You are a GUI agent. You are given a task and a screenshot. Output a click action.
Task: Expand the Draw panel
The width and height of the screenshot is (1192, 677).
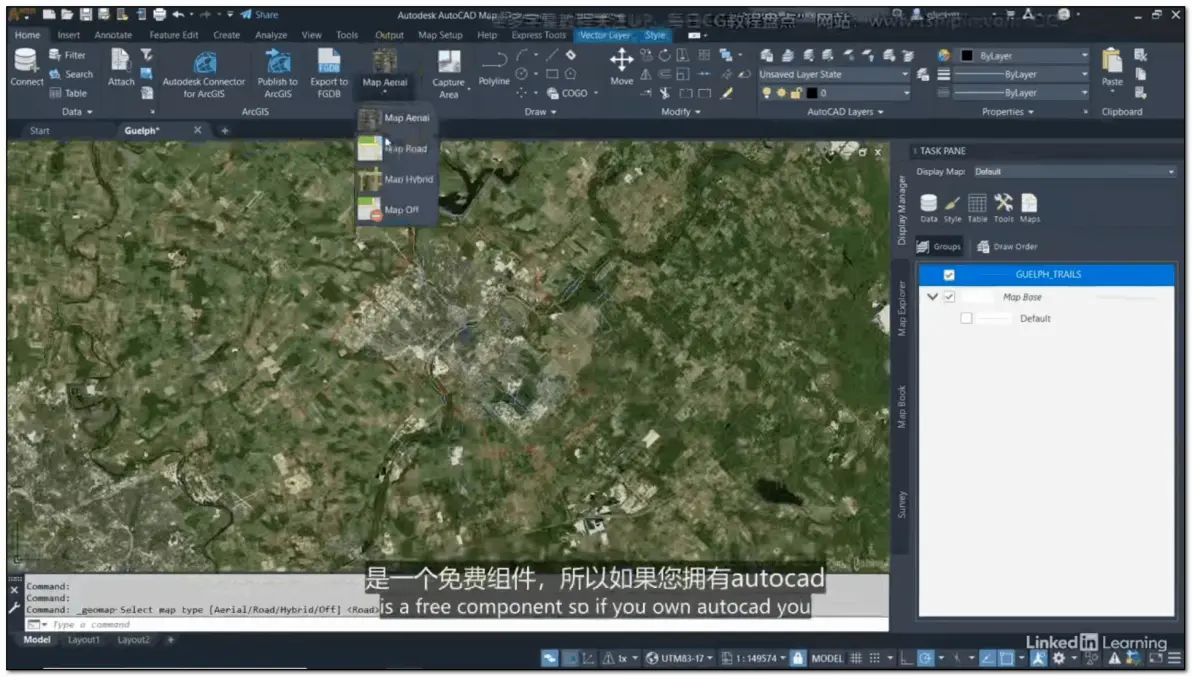(541, 112)
